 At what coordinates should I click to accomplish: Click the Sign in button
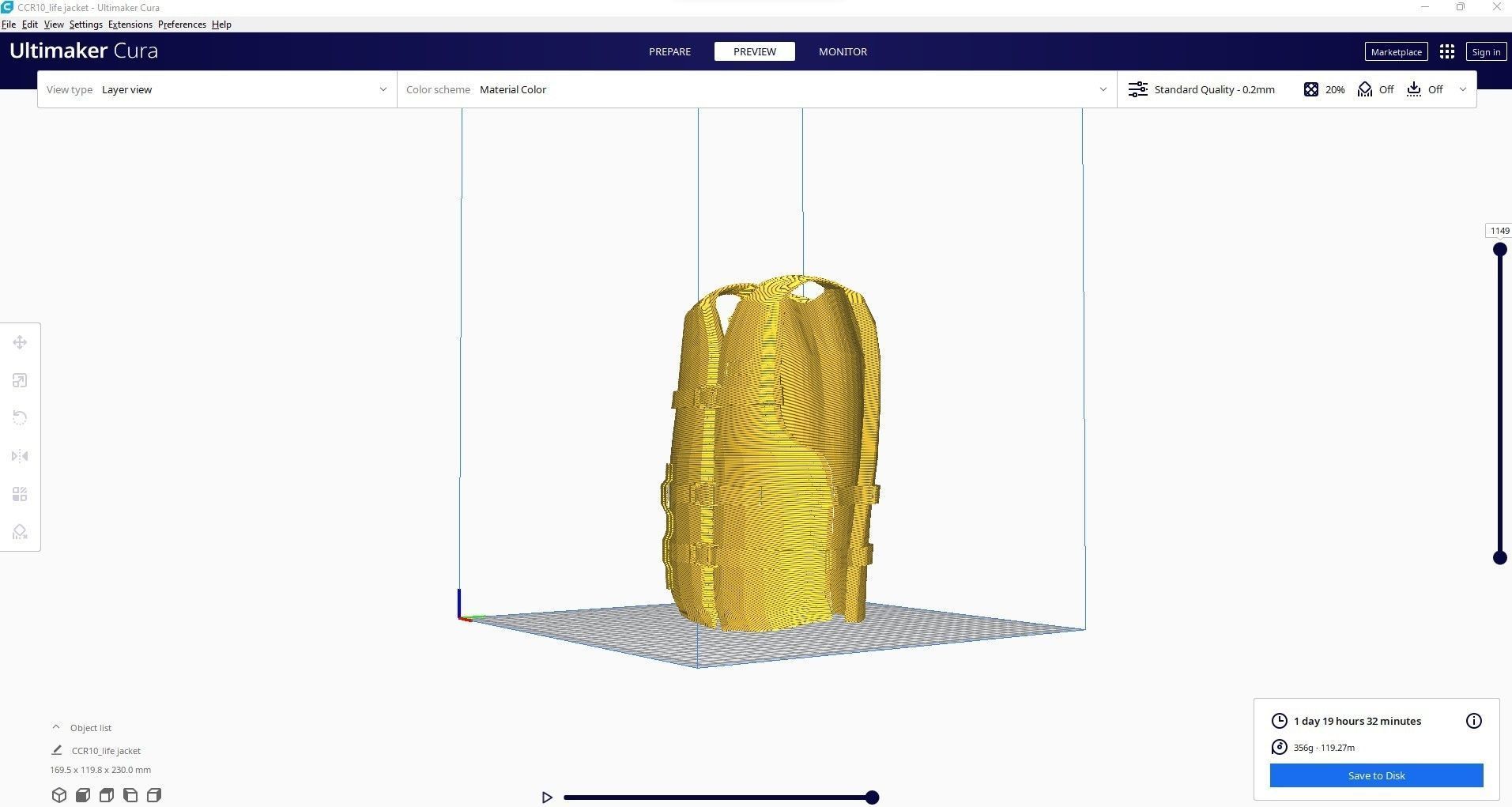coord(1486,51)
